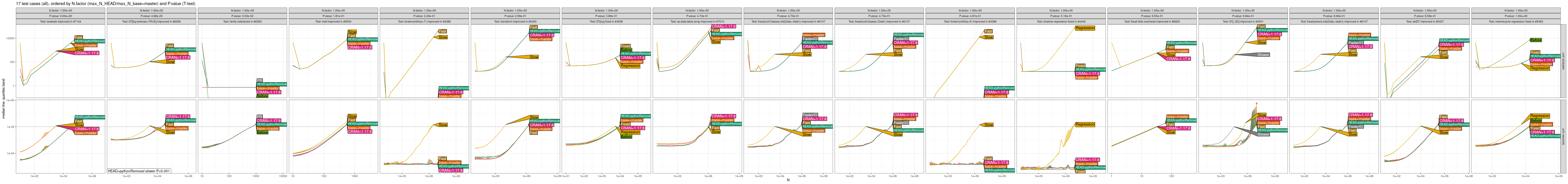The width and height of the screenshot is (1568, 184).
Task: Click the 'Slow' label in the transform kilobytes panel
Action: pyautogui.click(x=534, y=57)
